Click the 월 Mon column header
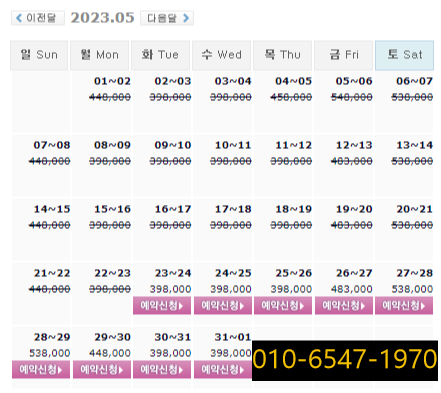The height and width of the screenshot is (393, 441). pos(100,55)
